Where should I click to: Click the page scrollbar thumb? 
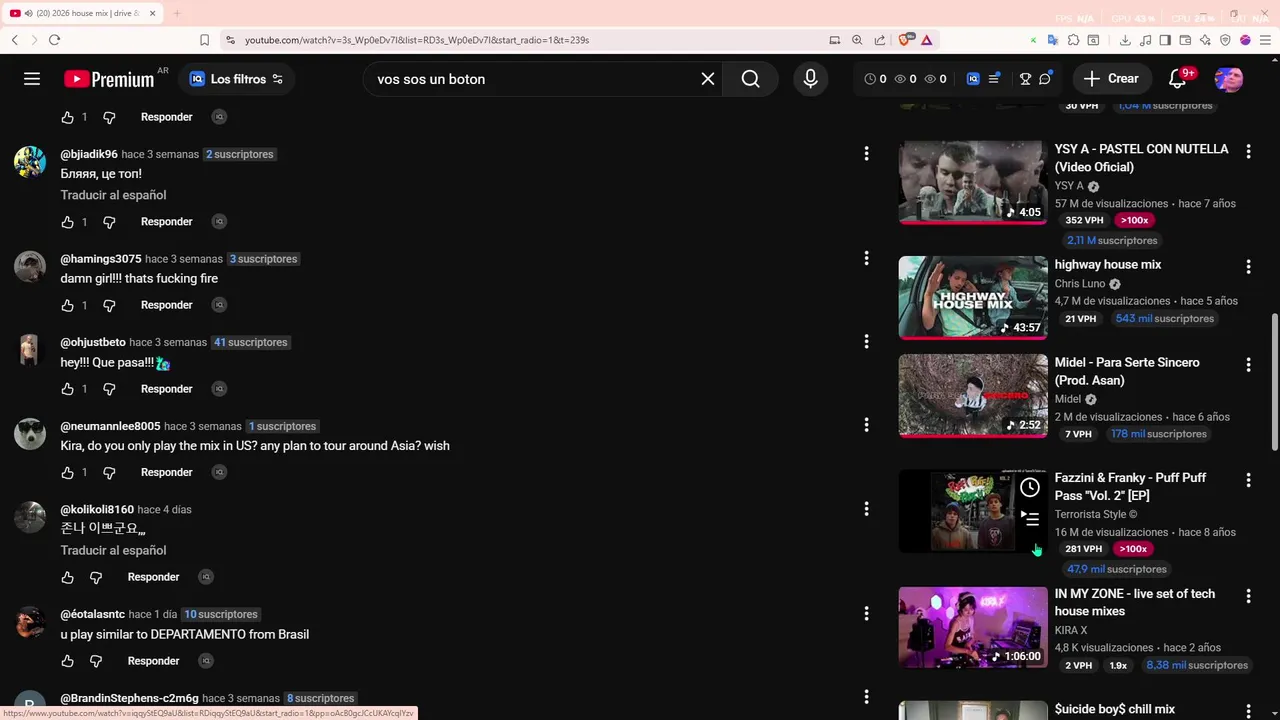click(1274, 382)
